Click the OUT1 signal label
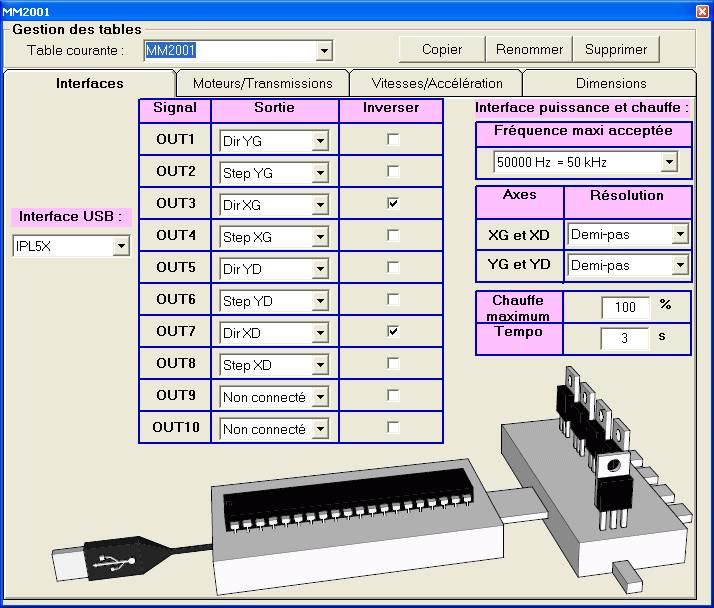Viewport: 714px width, 608px height. 175,139
